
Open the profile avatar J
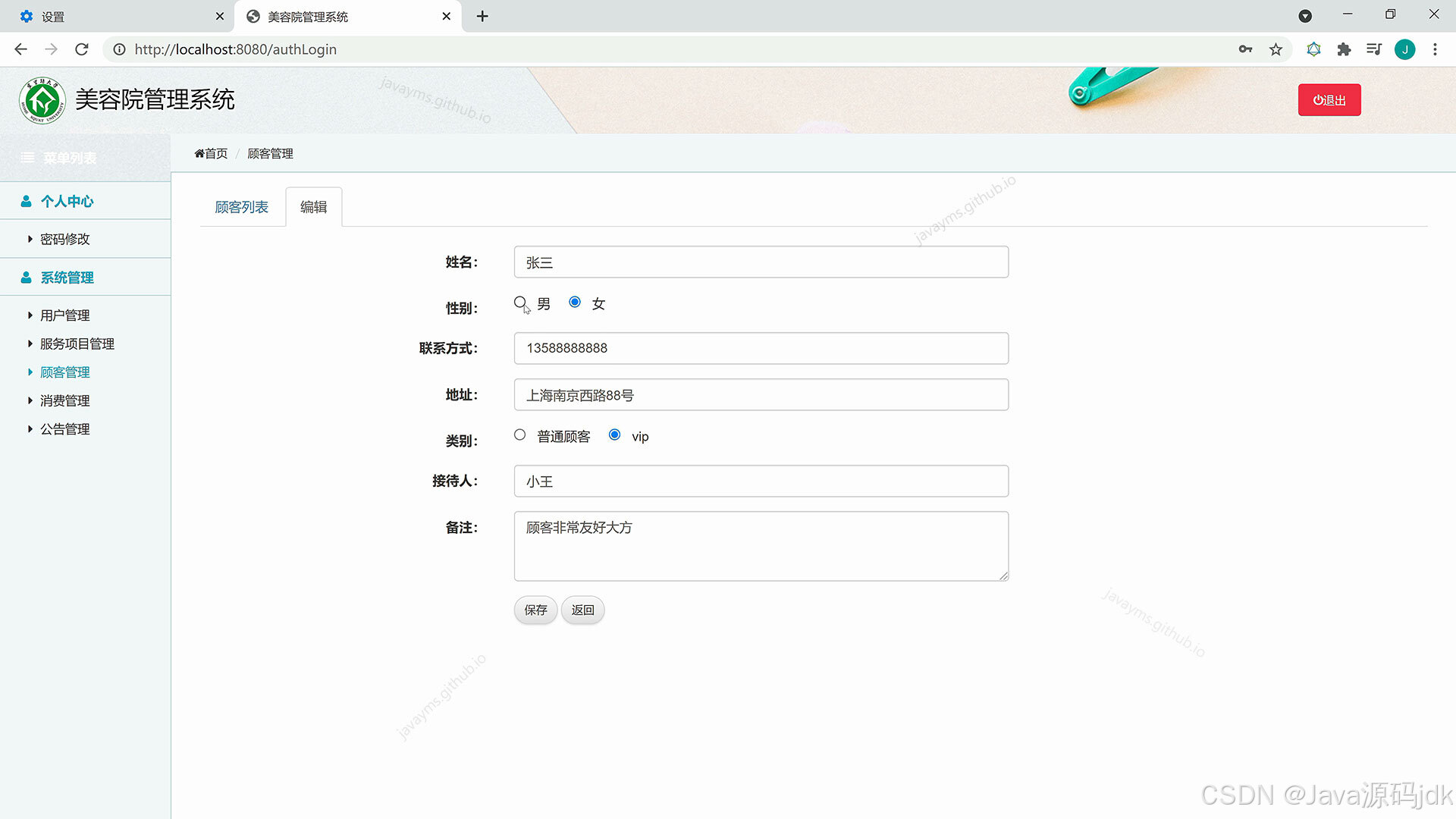(1404, 49)
